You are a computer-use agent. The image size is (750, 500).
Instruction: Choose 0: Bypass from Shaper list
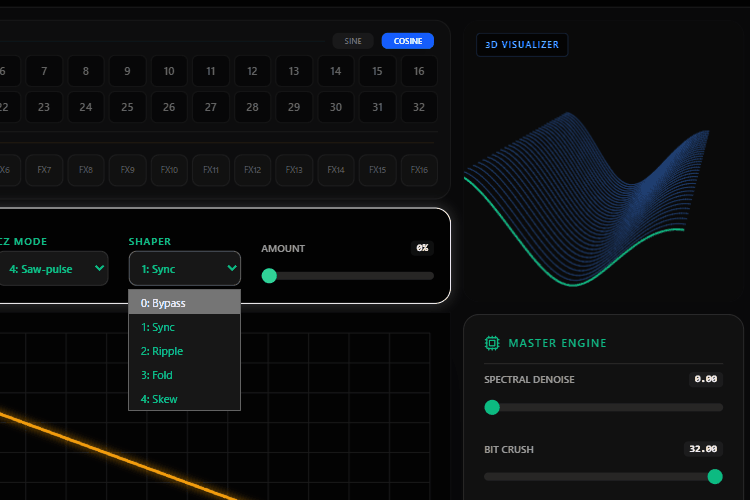[185, 303]
